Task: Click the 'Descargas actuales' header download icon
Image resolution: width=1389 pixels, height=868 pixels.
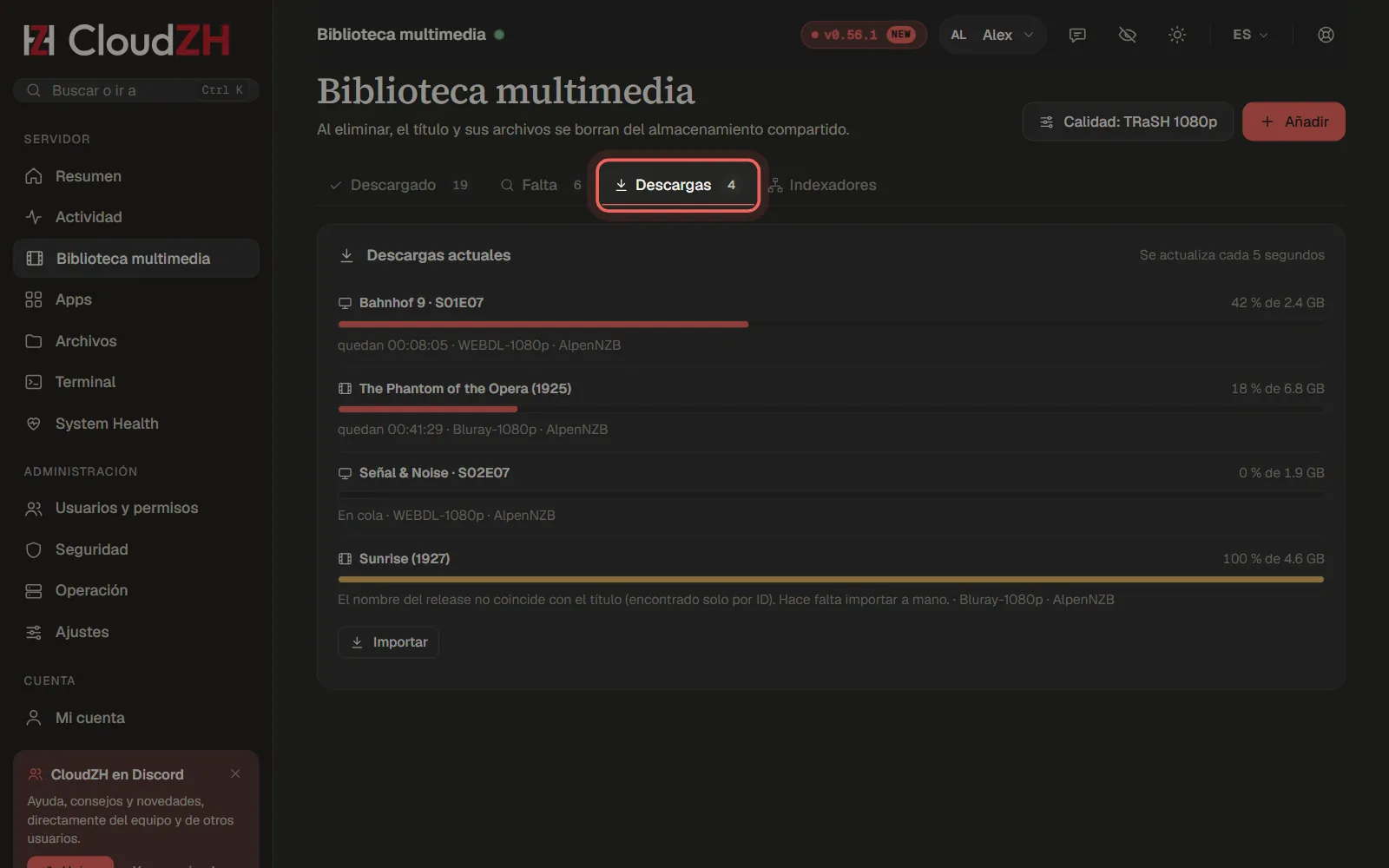Action: pos(346,255)
